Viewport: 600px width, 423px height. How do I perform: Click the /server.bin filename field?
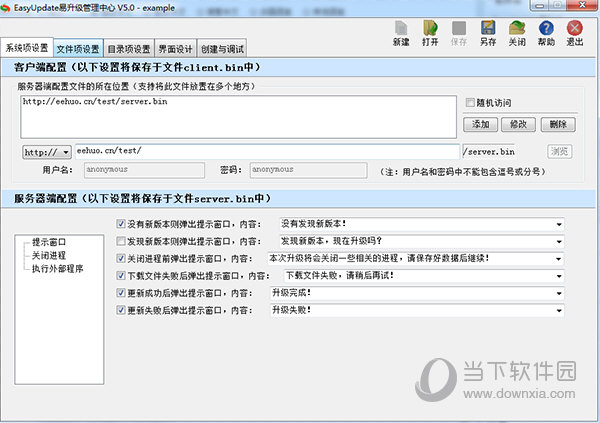point(489,152)
